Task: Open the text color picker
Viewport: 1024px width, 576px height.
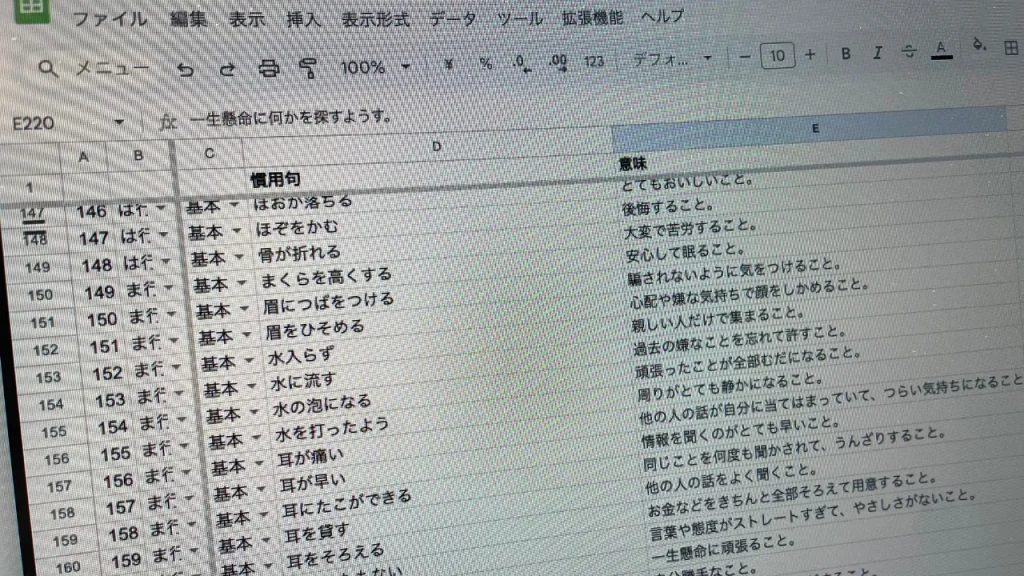Action: pos(940,50)
